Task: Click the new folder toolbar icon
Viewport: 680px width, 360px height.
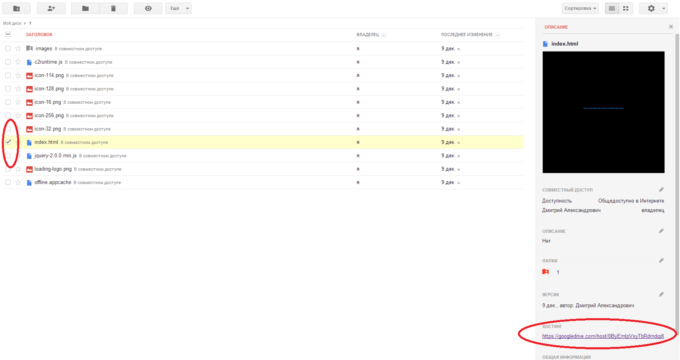Action: (16, 8)
